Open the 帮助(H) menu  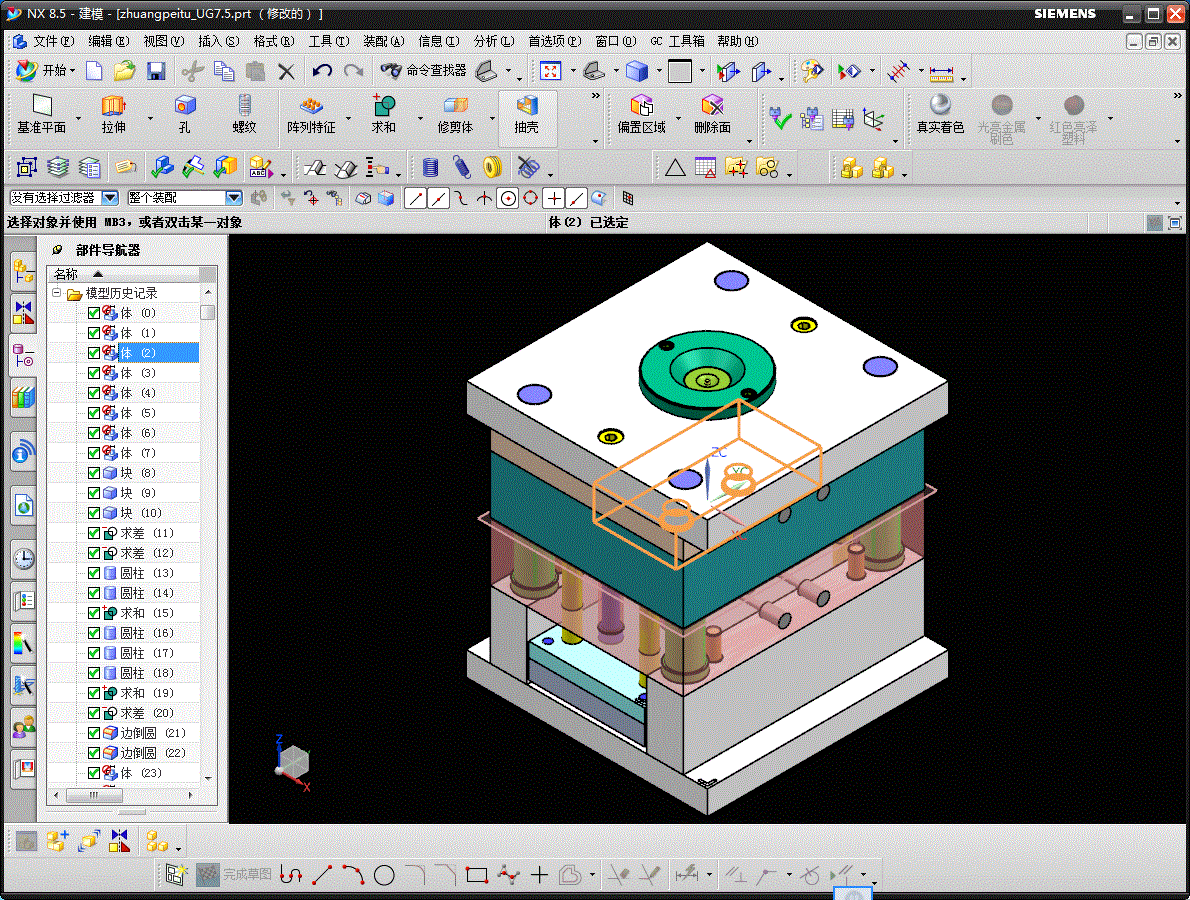tap(737, 41)
